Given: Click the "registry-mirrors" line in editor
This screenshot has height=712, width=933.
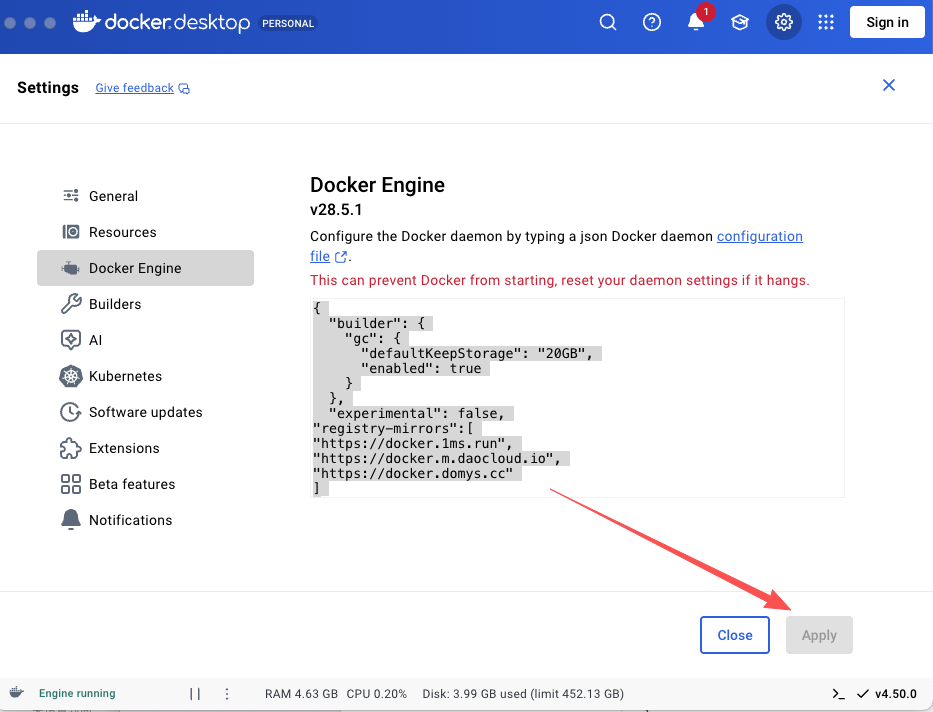Looking at the screenshot, I should coord(393,428).
